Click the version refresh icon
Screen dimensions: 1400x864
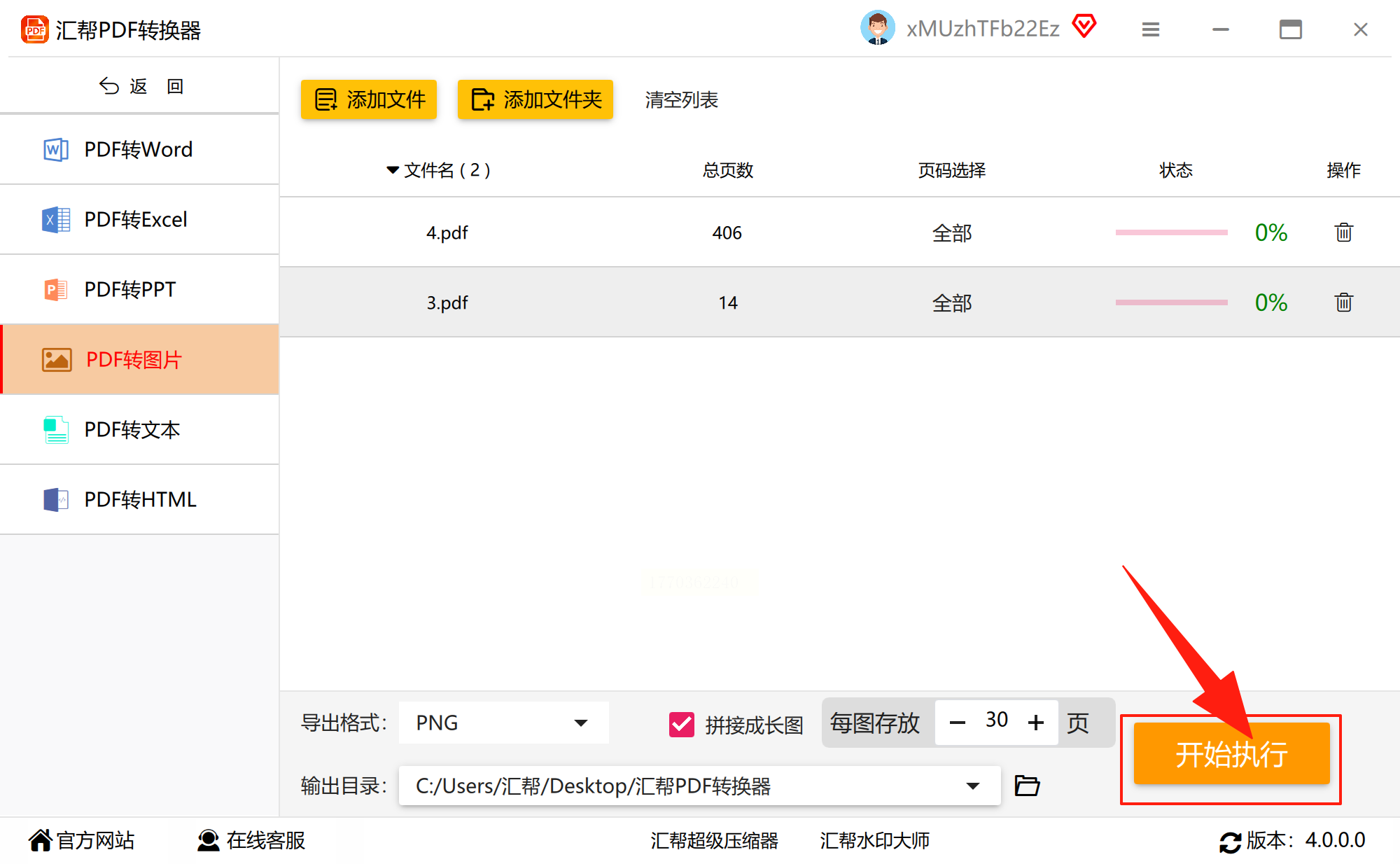(x=1230, y=841)
